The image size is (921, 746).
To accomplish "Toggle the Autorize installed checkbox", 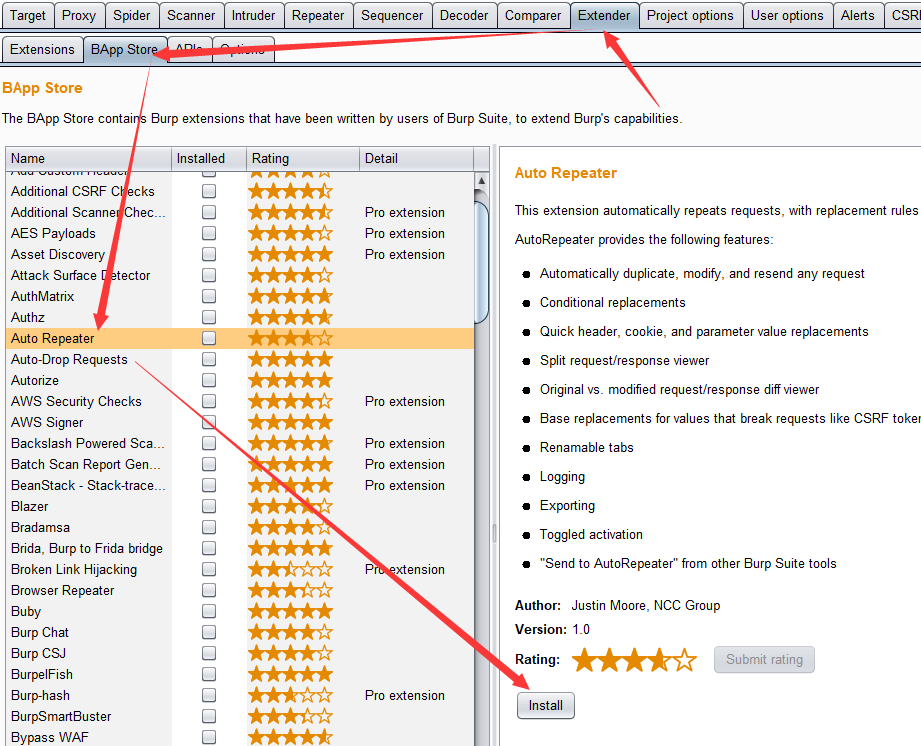I will pyautogui.click(x=209, y=380).
